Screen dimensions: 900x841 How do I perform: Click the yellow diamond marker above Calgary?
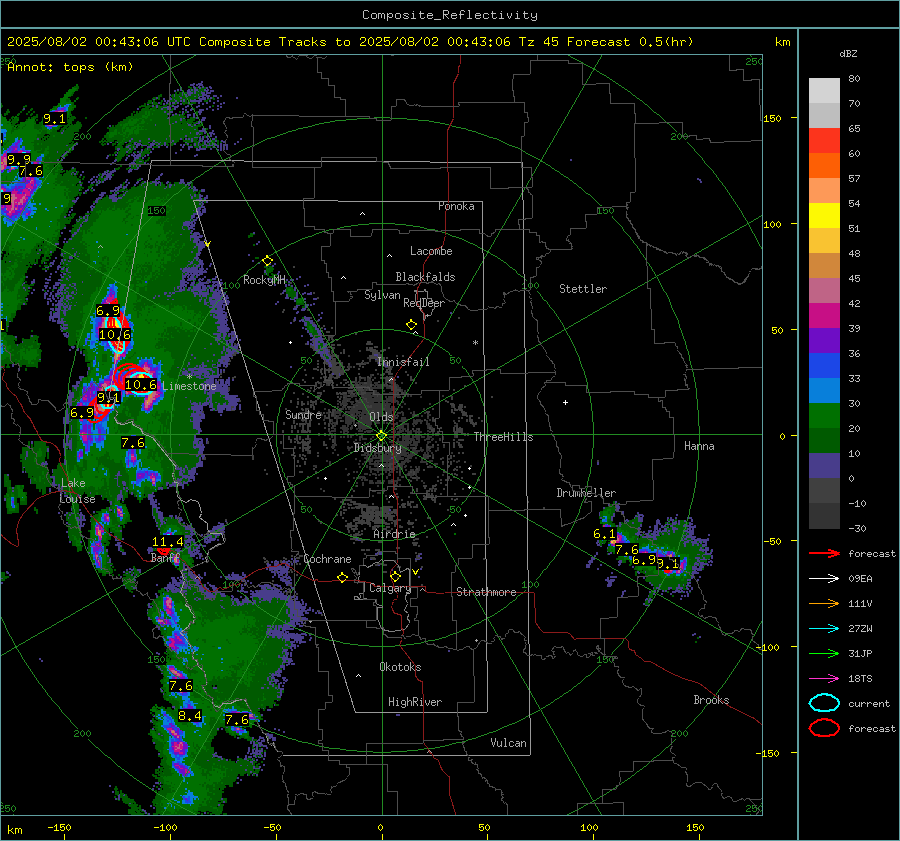coord(395,576)
